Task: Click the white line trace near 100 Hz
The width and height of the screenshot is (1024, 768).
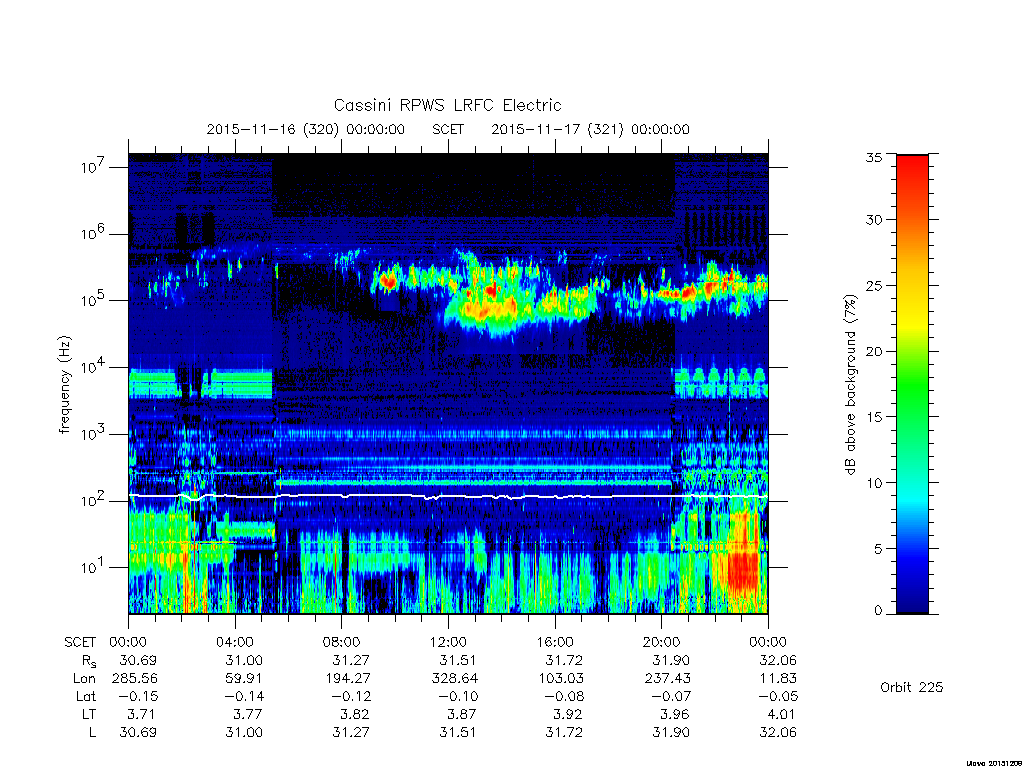Action: point(448,497)
